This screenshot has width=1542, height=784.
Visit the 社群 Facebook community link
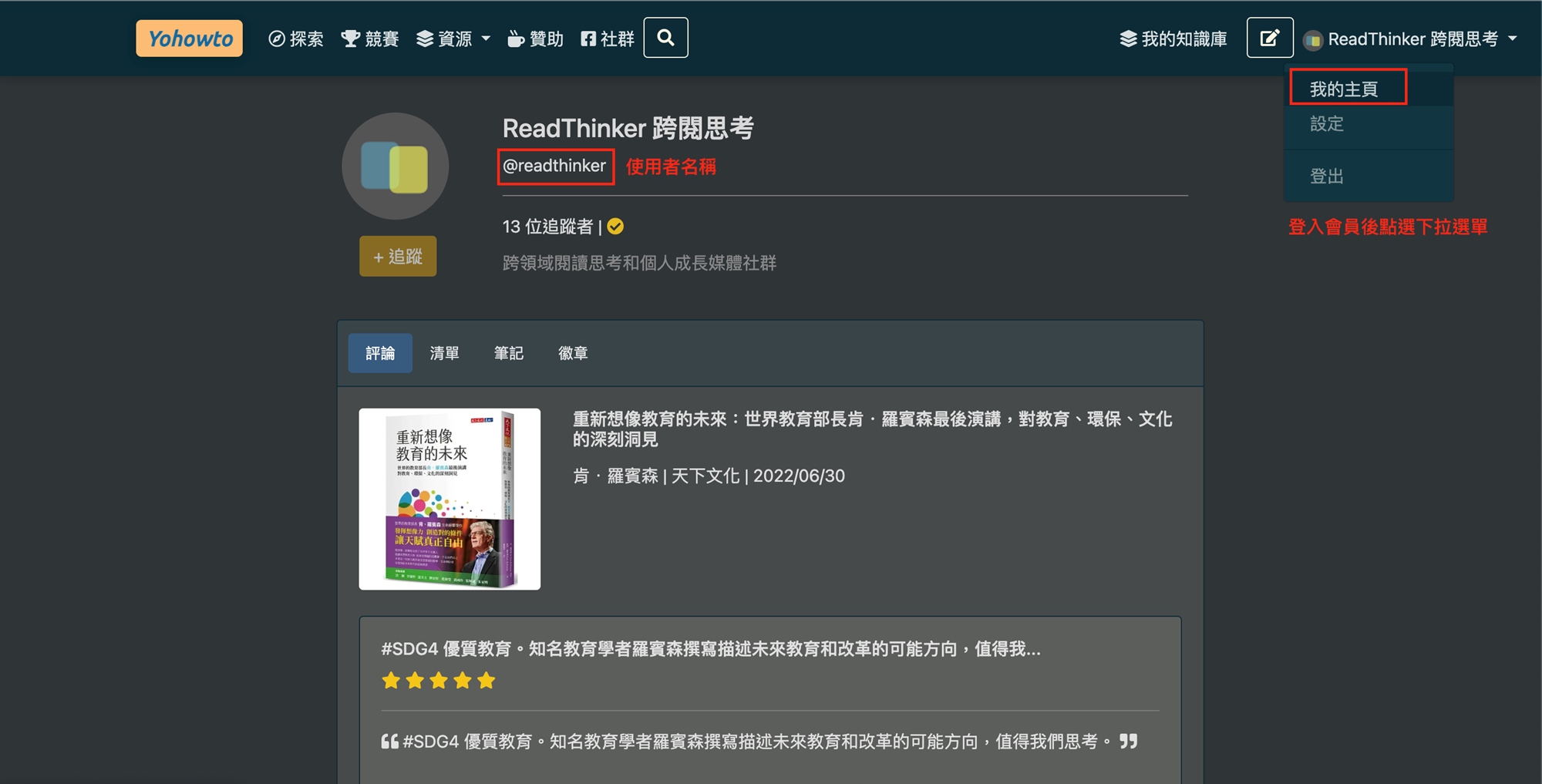[608, 39]
